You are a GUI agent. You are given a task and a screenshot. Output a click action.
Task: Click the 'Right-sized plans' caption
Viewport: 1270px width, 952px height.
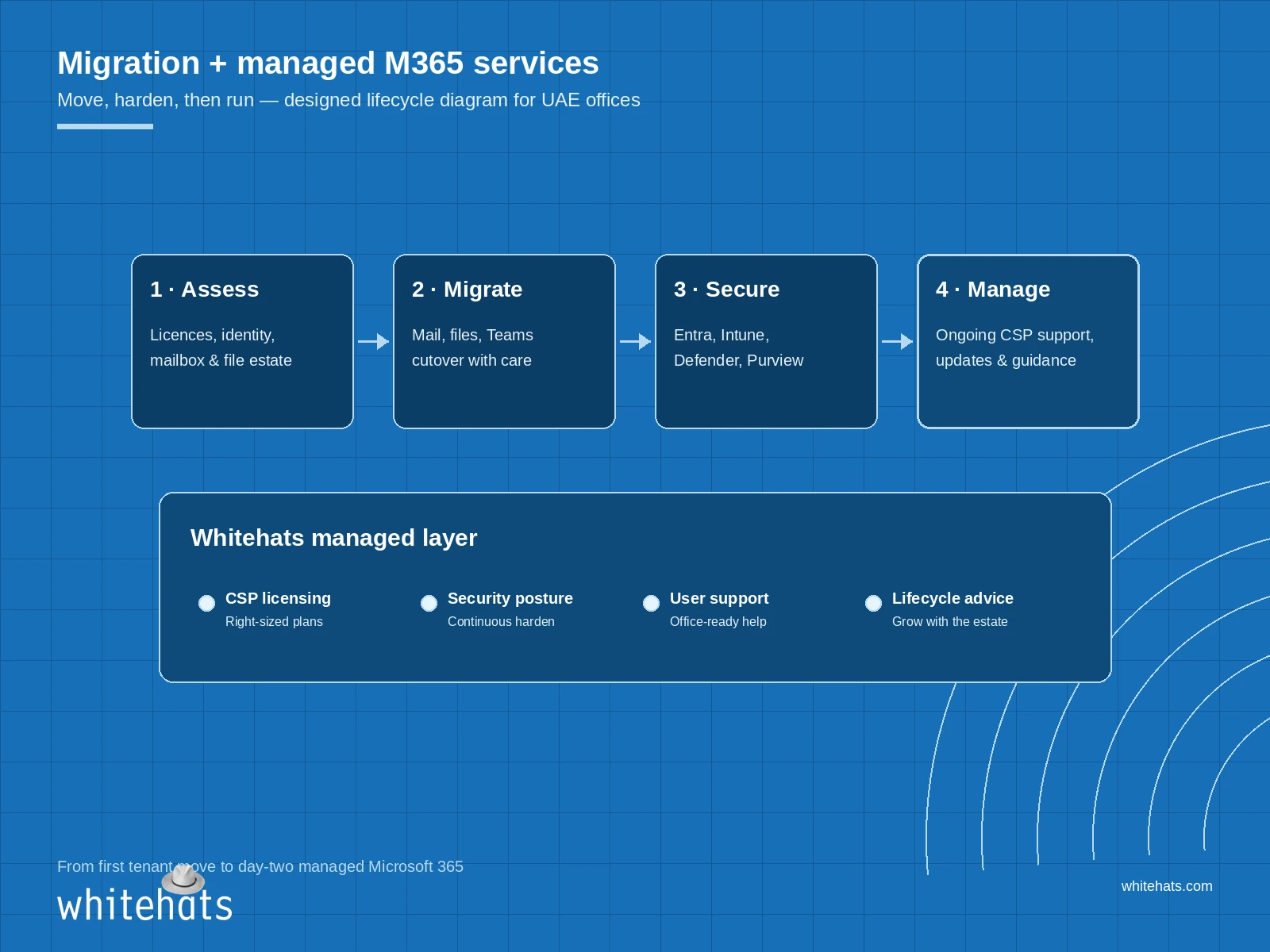pos(274,621)
